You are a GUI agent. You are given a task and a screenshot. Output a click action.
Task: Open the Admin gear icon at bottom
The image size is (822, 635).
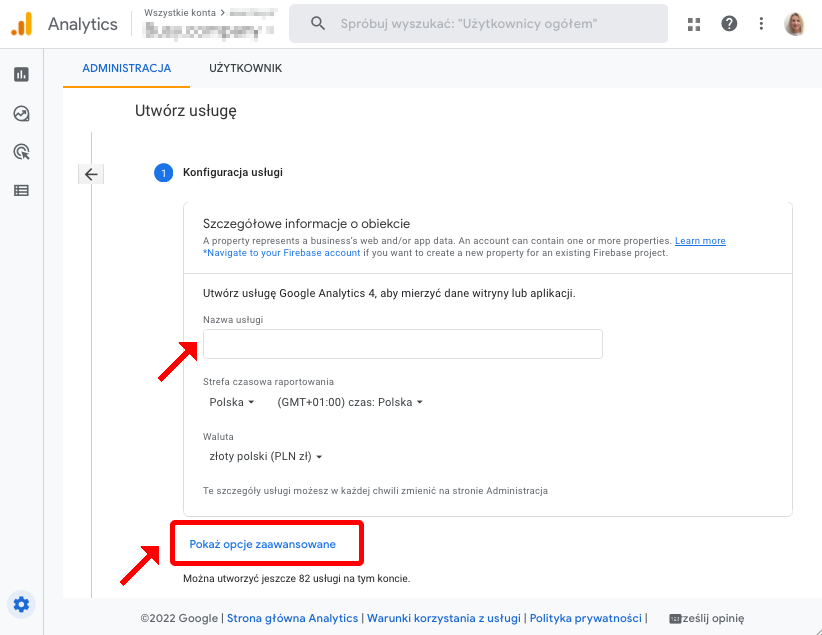tap(21, 604)
